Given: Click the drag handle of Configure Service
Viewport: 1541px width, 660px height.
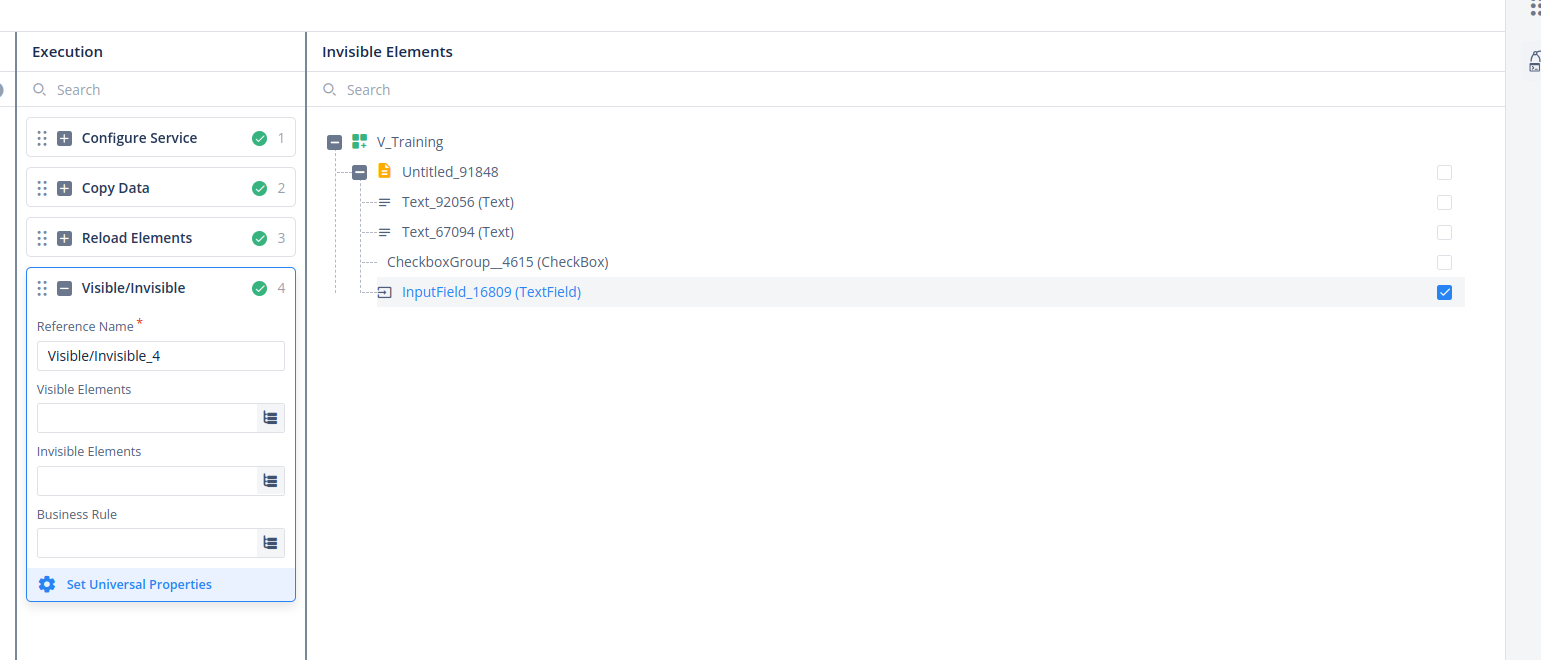Looking at the screenshot, I should click(42, 138).
